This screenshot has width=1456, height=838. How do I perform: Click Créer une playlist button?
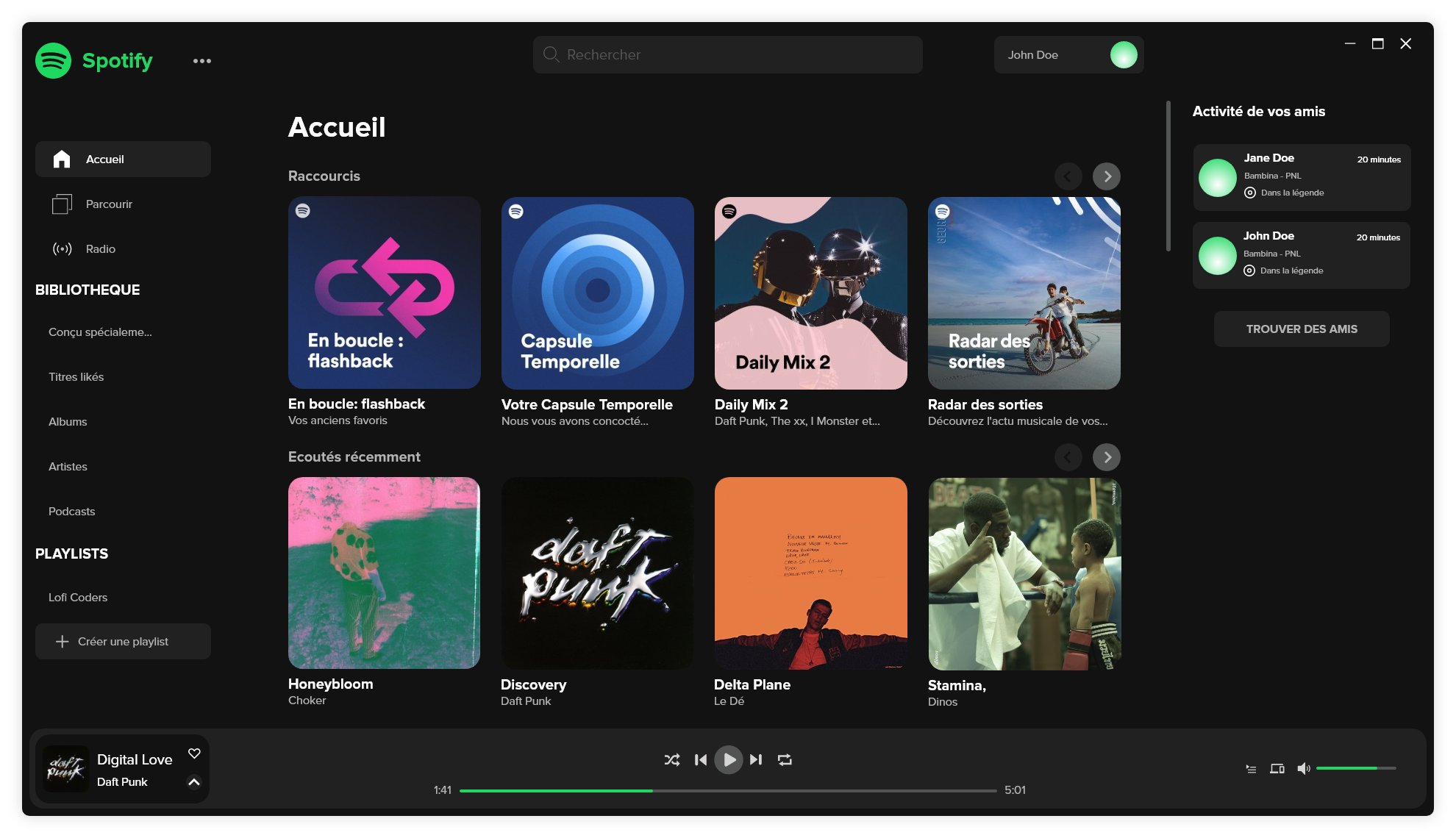(123, 642)
